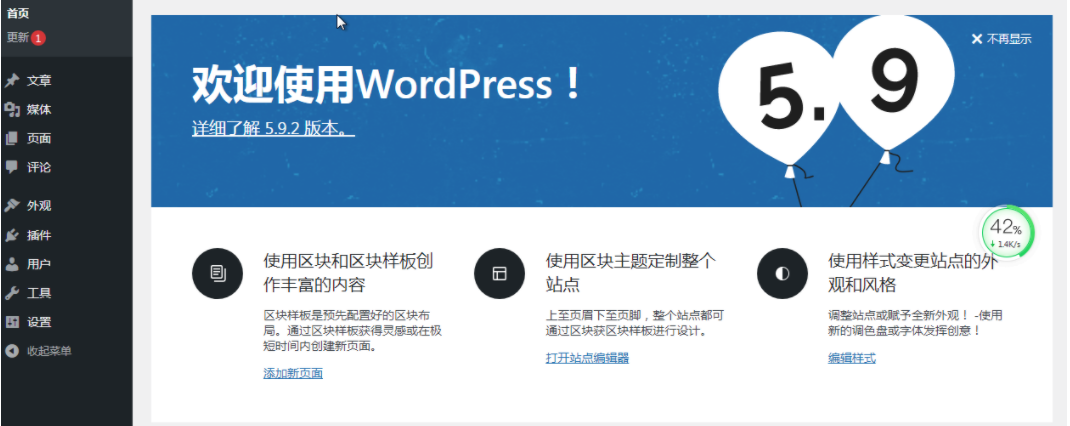Click the green 42% progress circle widget

(1006, 233)
